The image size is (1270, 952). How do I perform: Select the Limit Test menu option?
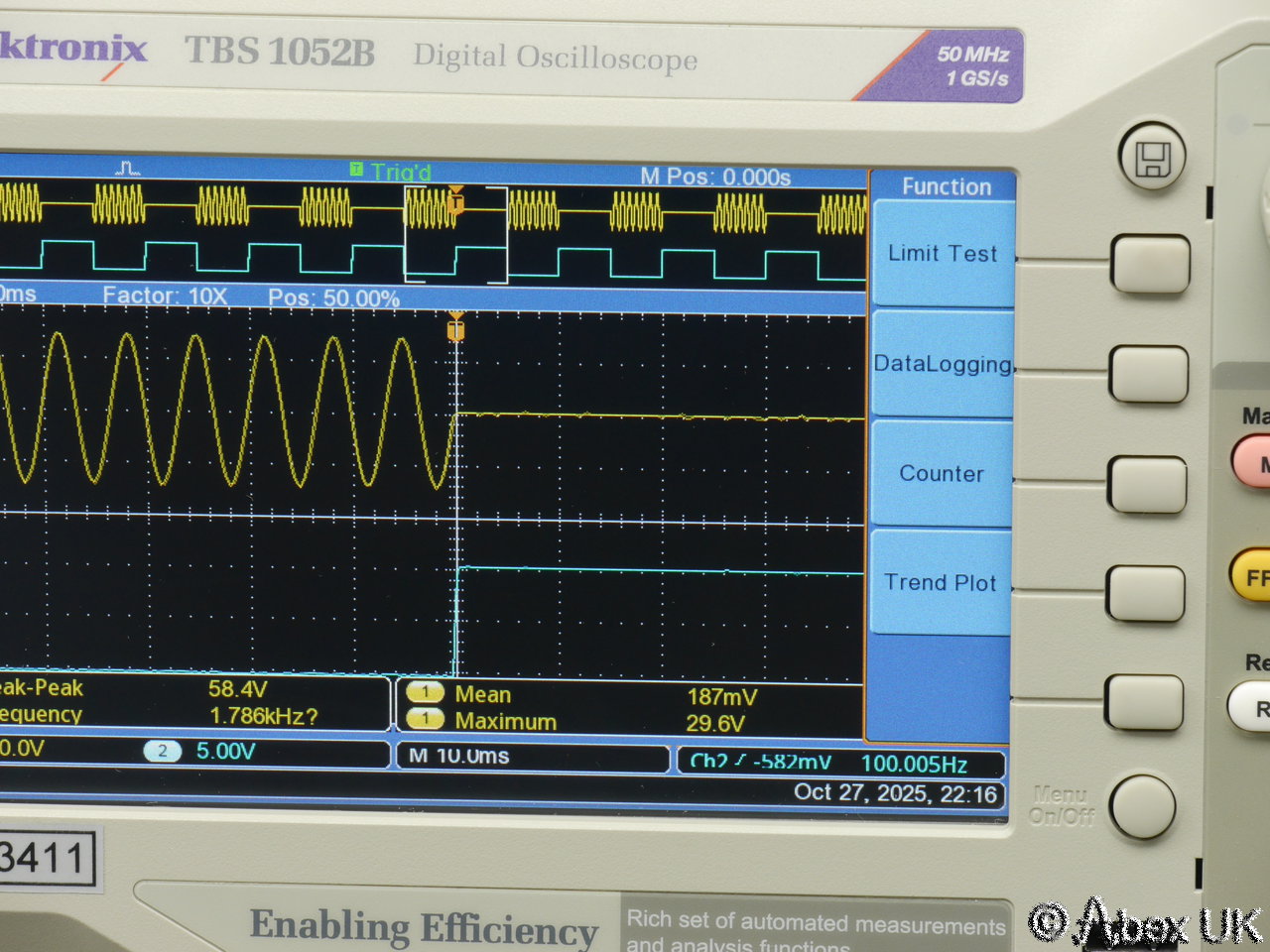tap(942, 254)
